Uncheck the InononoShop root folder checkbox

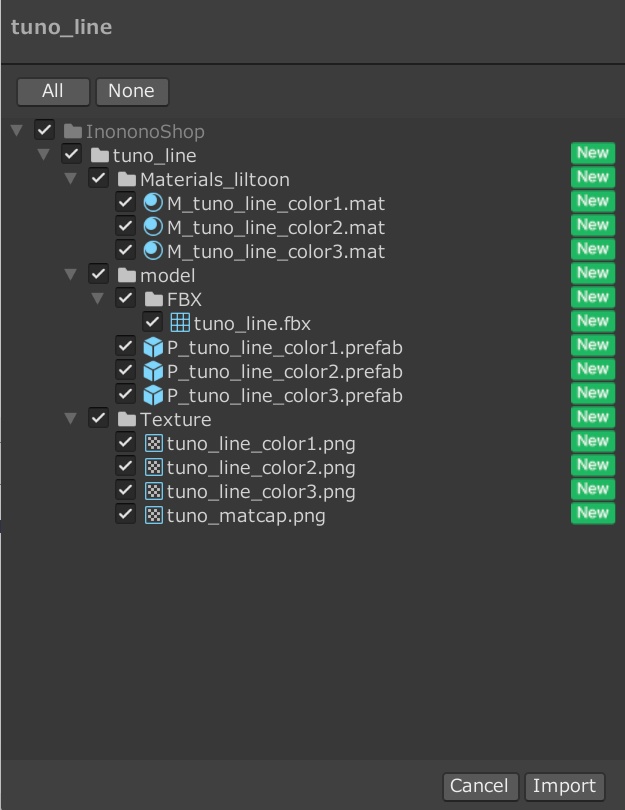point(44,130)
